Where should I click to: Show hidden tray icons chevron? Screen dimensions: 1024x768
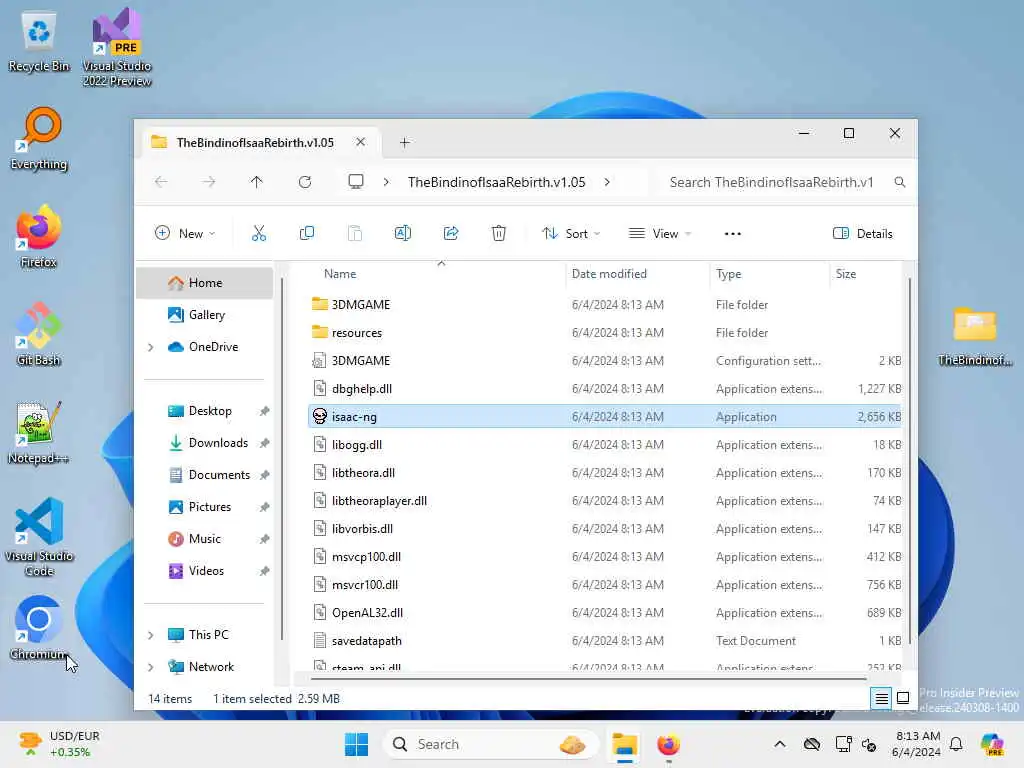780,744
